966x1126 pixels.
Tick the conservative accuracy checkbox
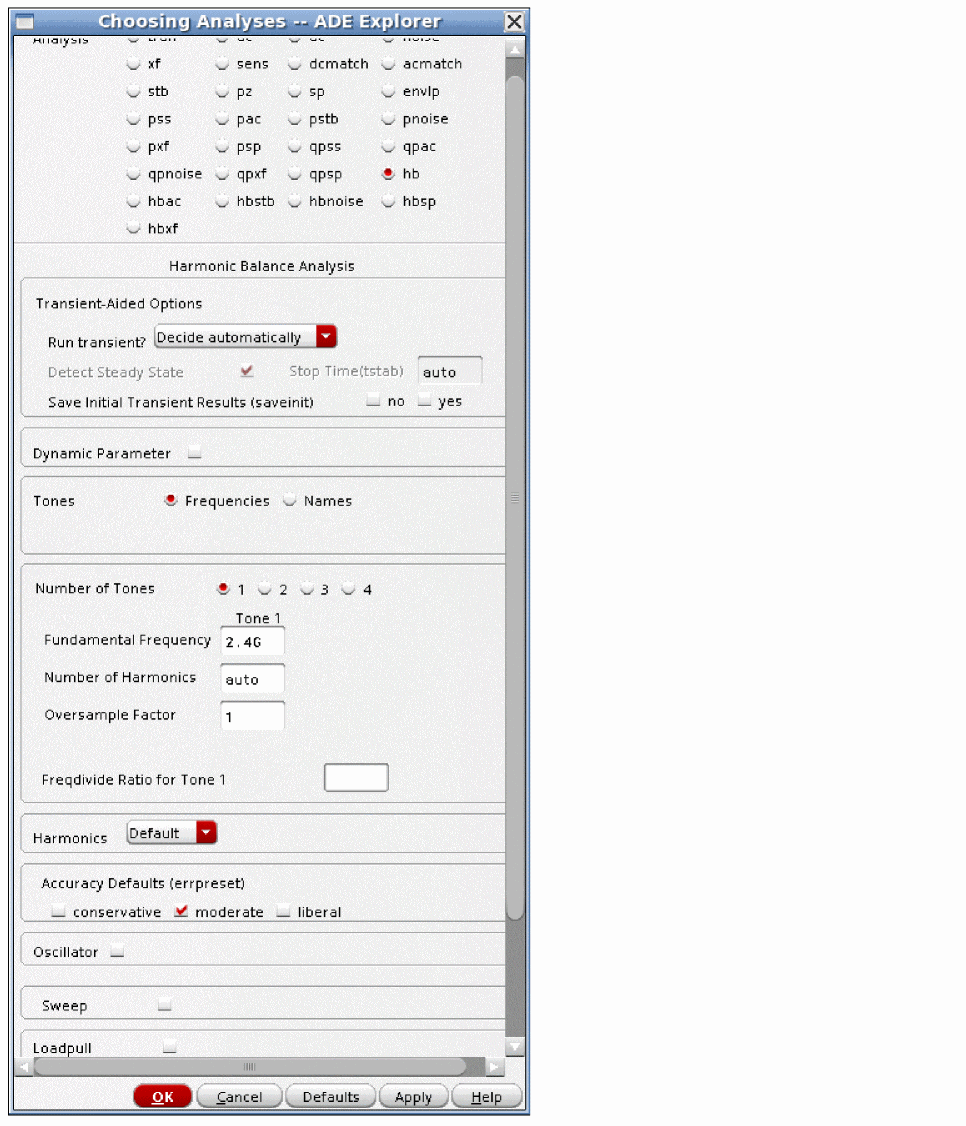click(59, 912)
